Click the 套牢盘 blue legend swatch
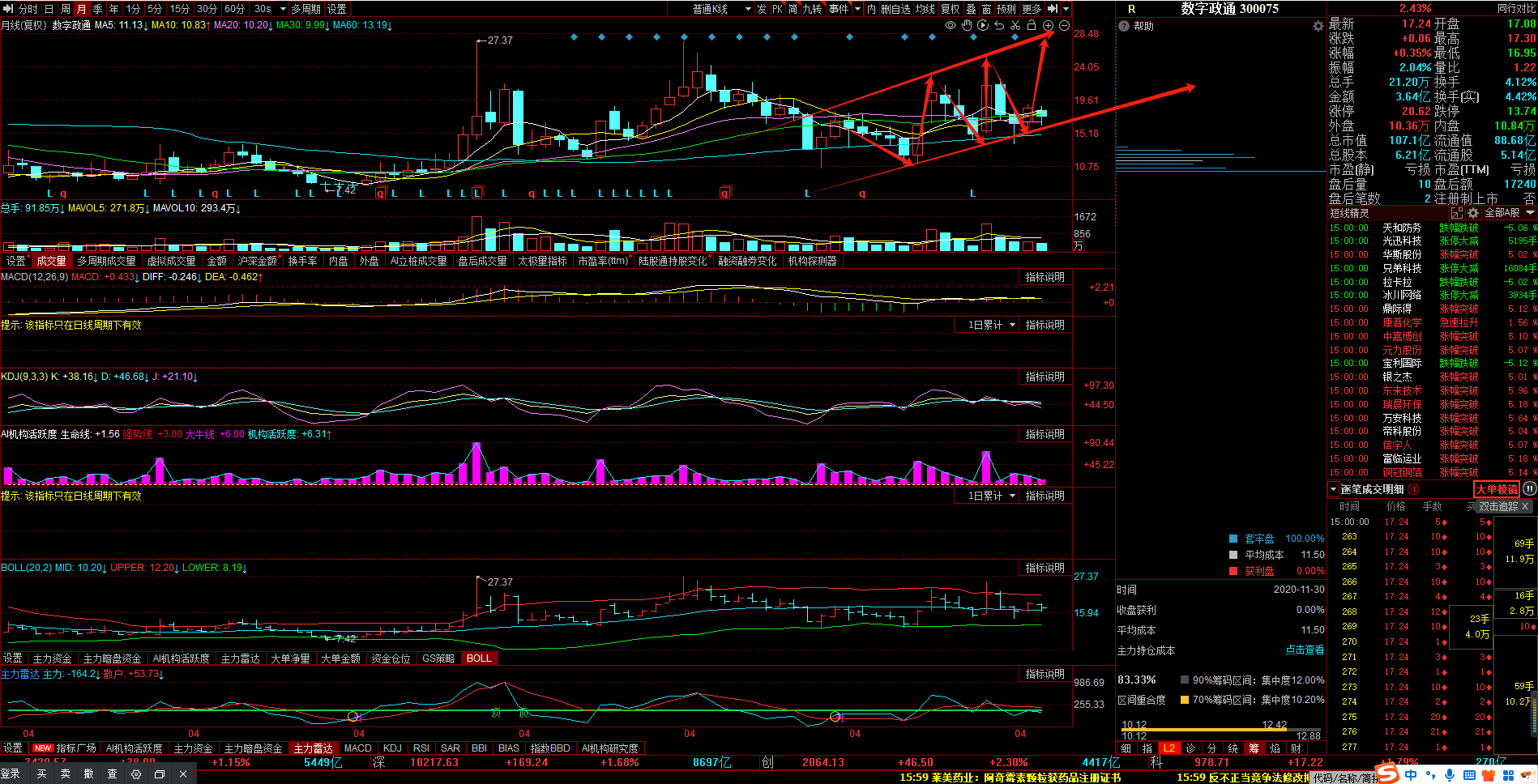The height and width of the screenshot is (784, 1538). pos(1233,539)
